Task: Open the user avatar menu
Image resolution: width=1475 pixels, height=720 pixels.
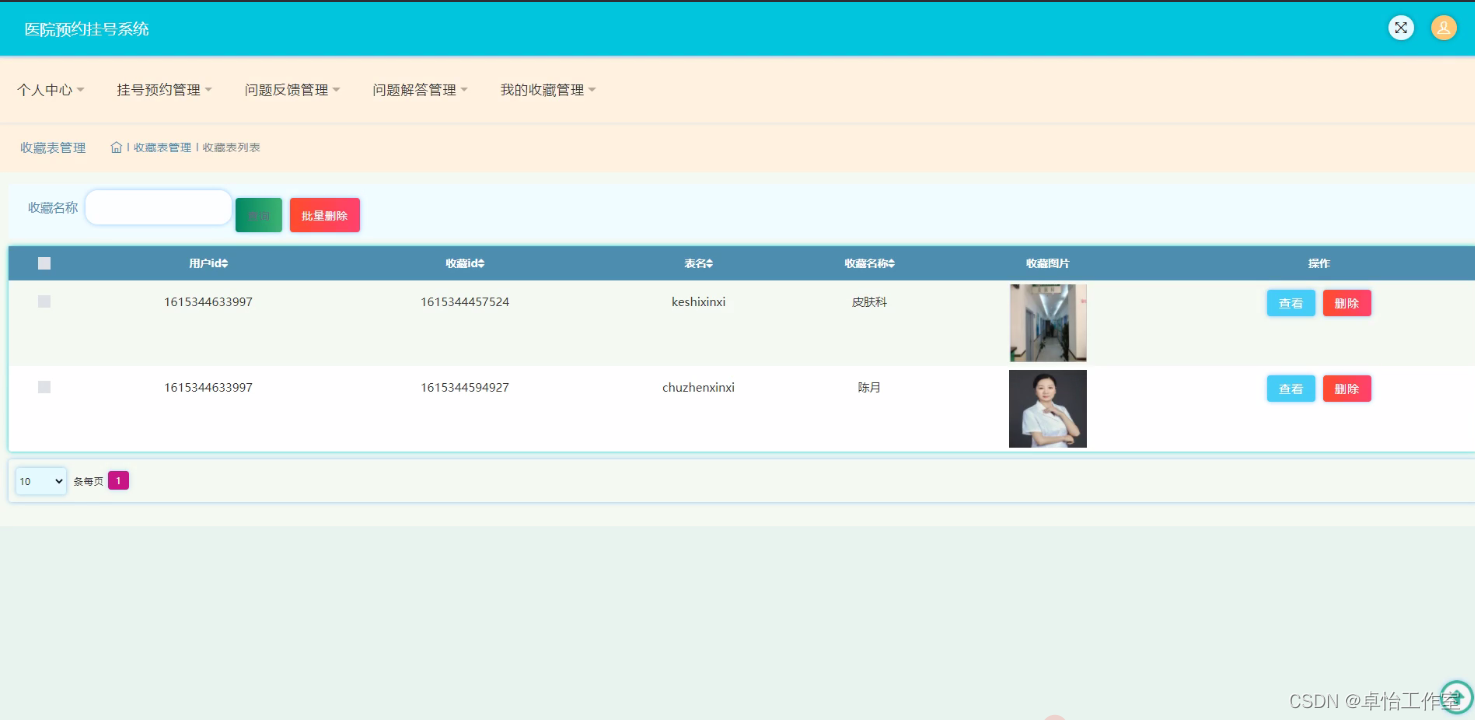Action: click(x=1443, y=28)
